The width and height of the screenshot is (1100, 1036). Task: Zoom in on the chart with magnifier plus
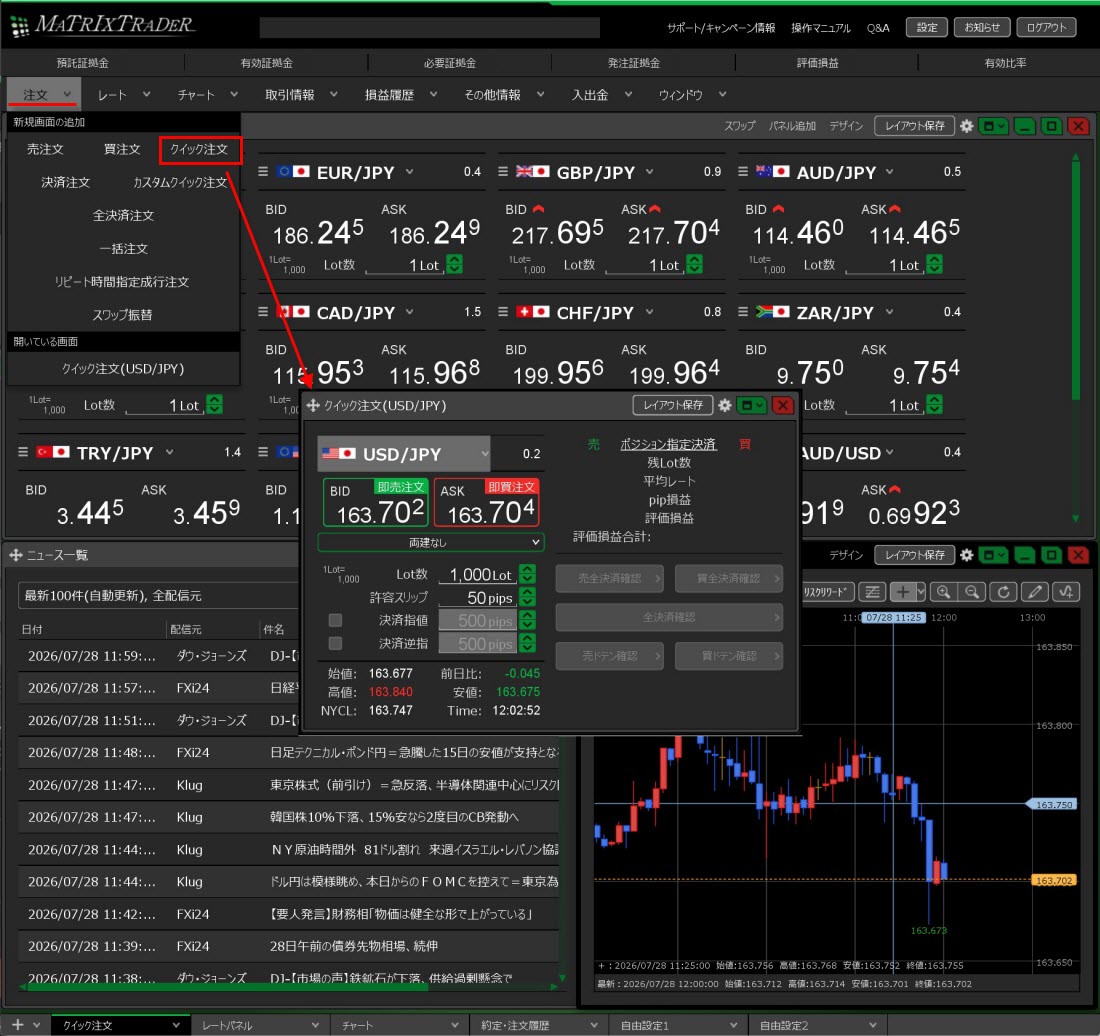[944, 592]
